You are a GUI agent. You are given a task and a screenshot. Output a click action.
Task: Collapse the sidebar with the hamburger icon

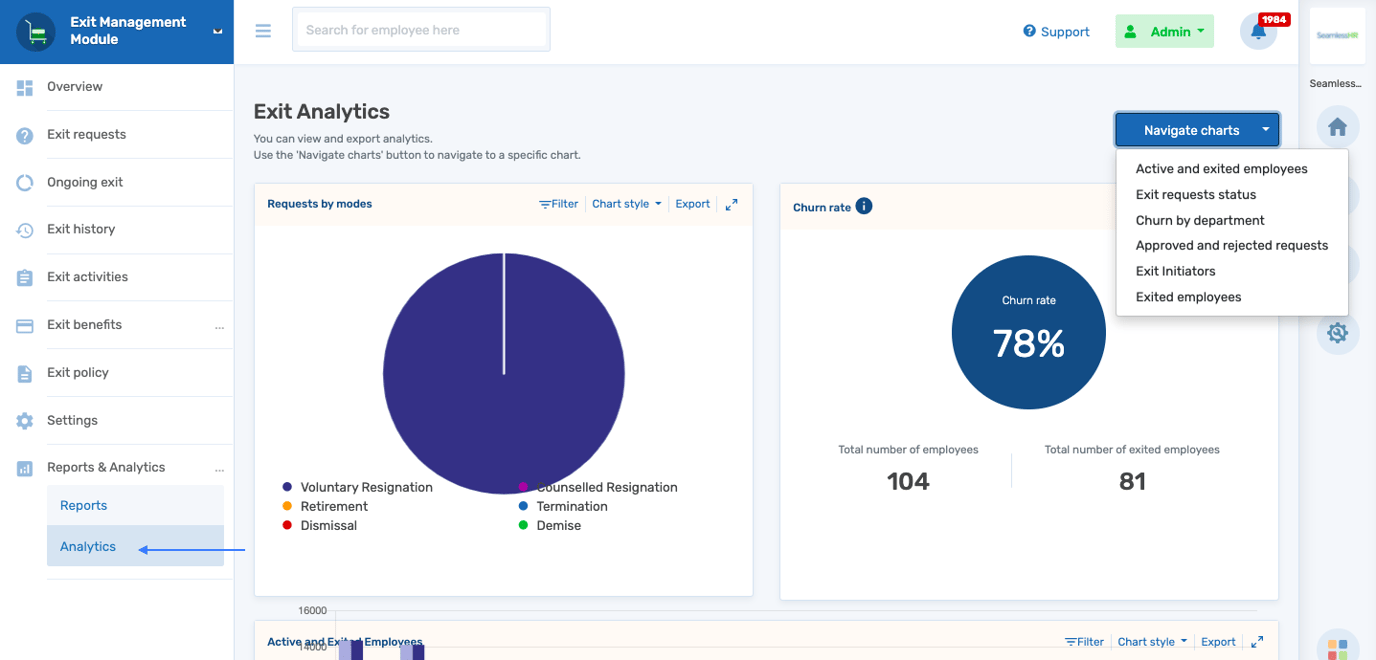[263, 30]
